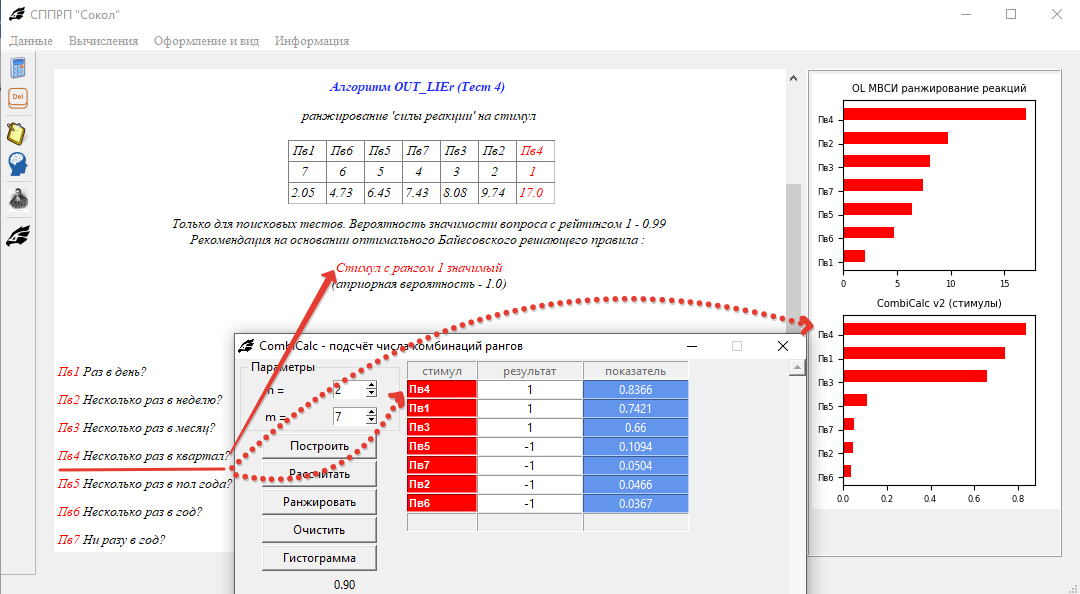Increase the n parameter with the up arrow

coord(371,385)
